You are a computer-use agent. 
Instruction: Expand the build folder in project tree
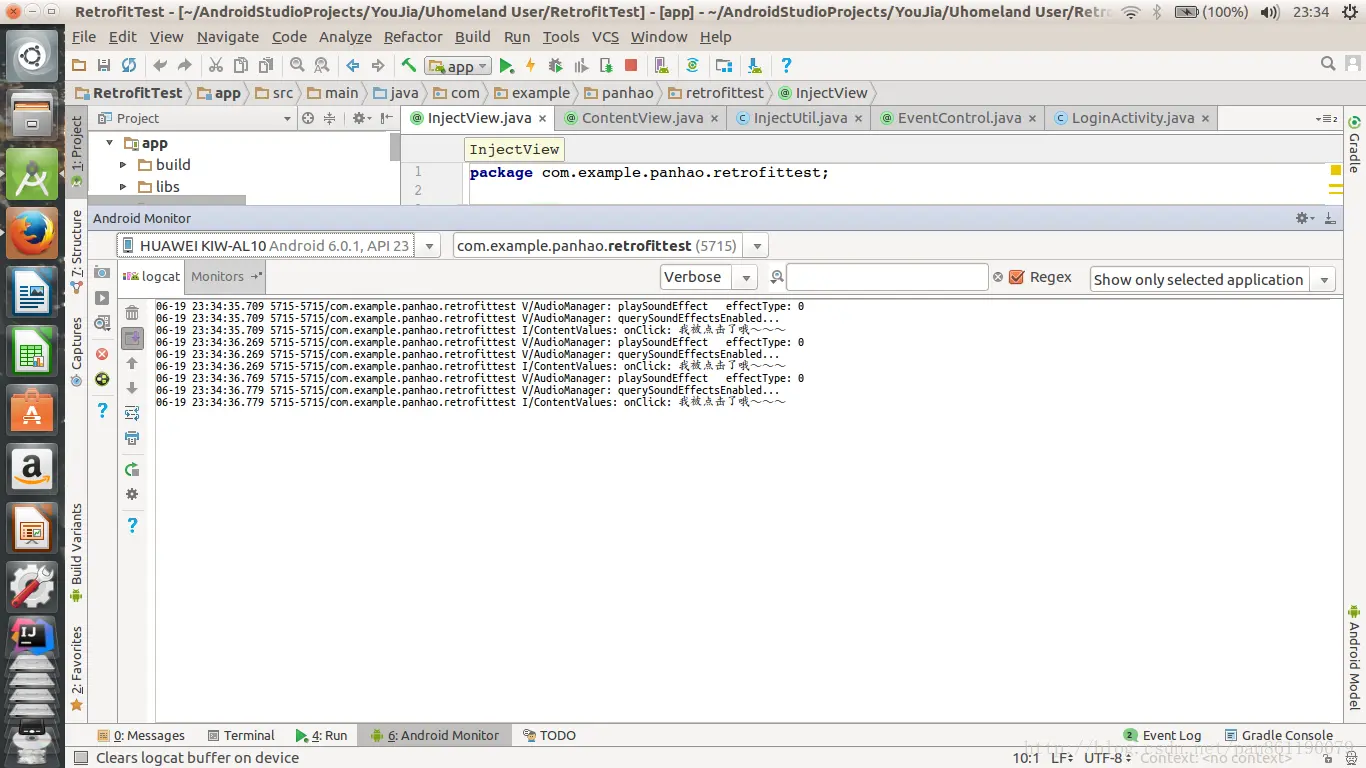(x=123, y=165)
